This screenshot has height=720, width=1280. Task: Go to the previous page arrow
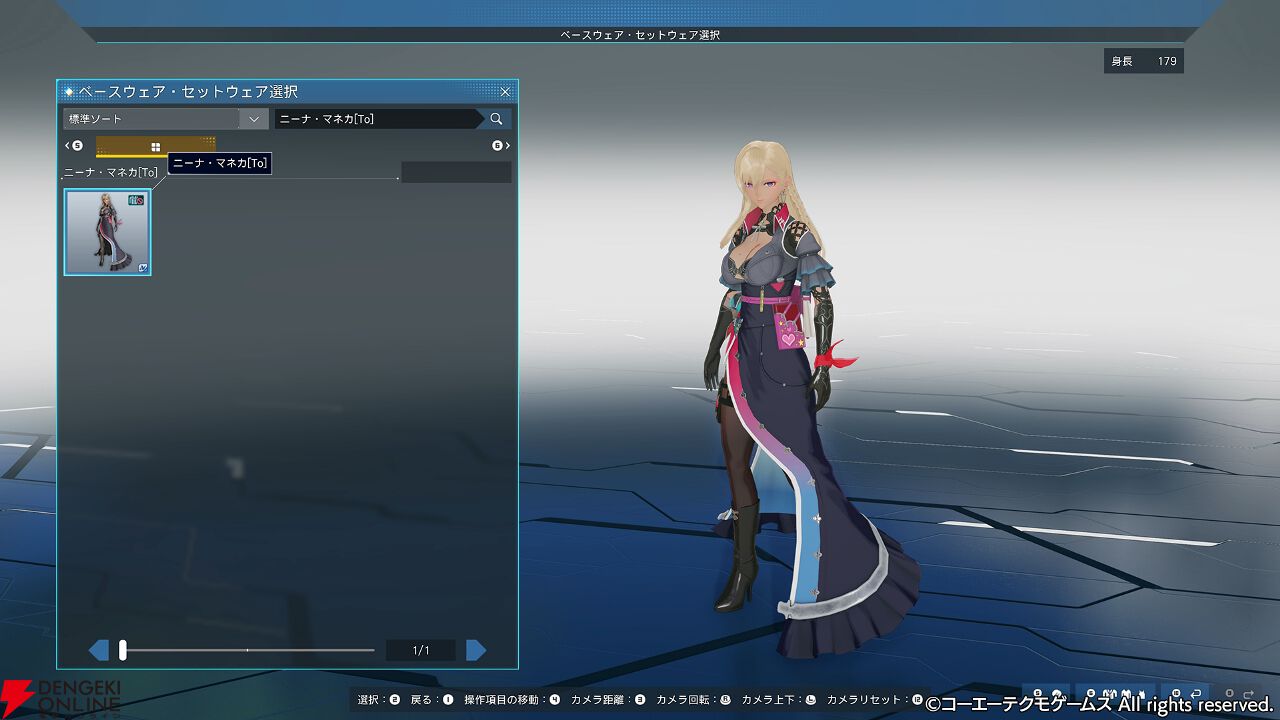click(x=99, y=651)
